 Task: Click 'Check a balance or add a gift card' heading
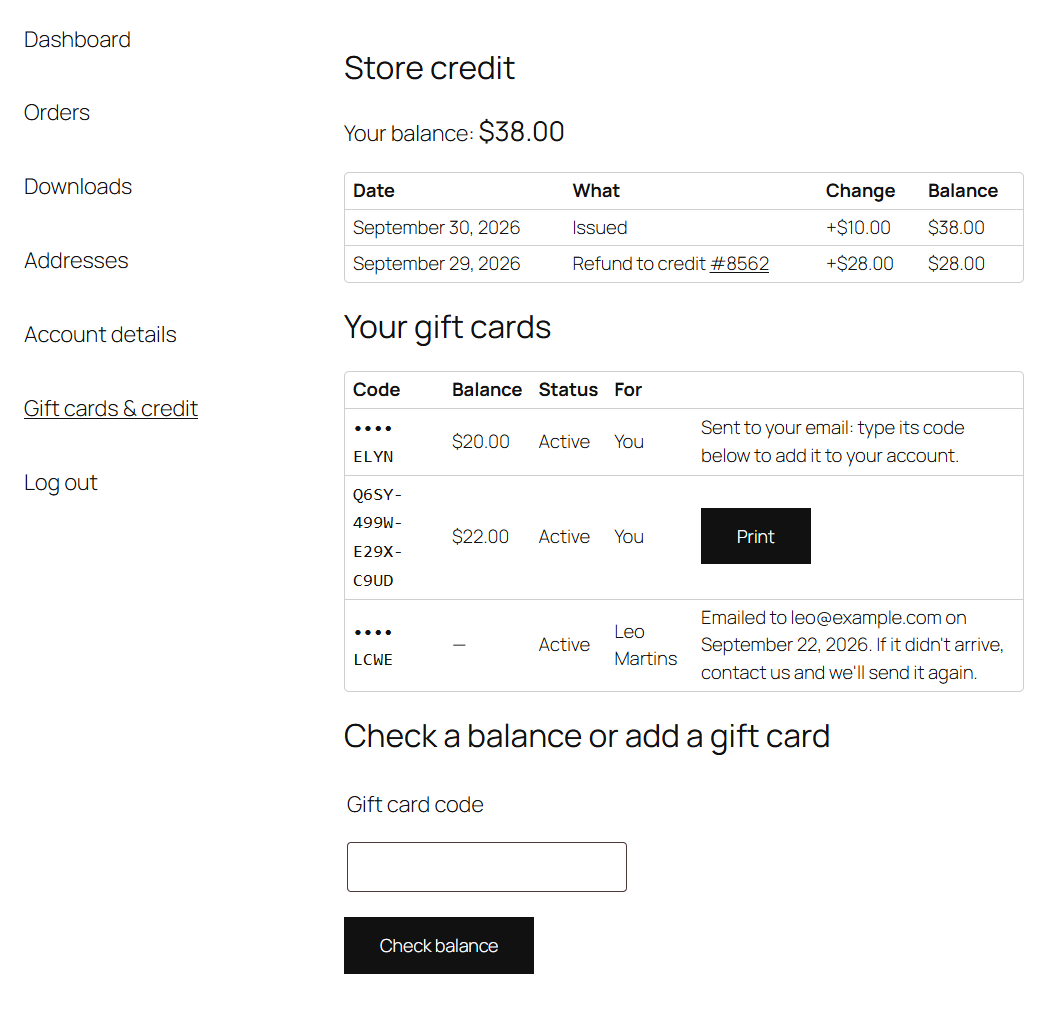click(x=587, y=736)
